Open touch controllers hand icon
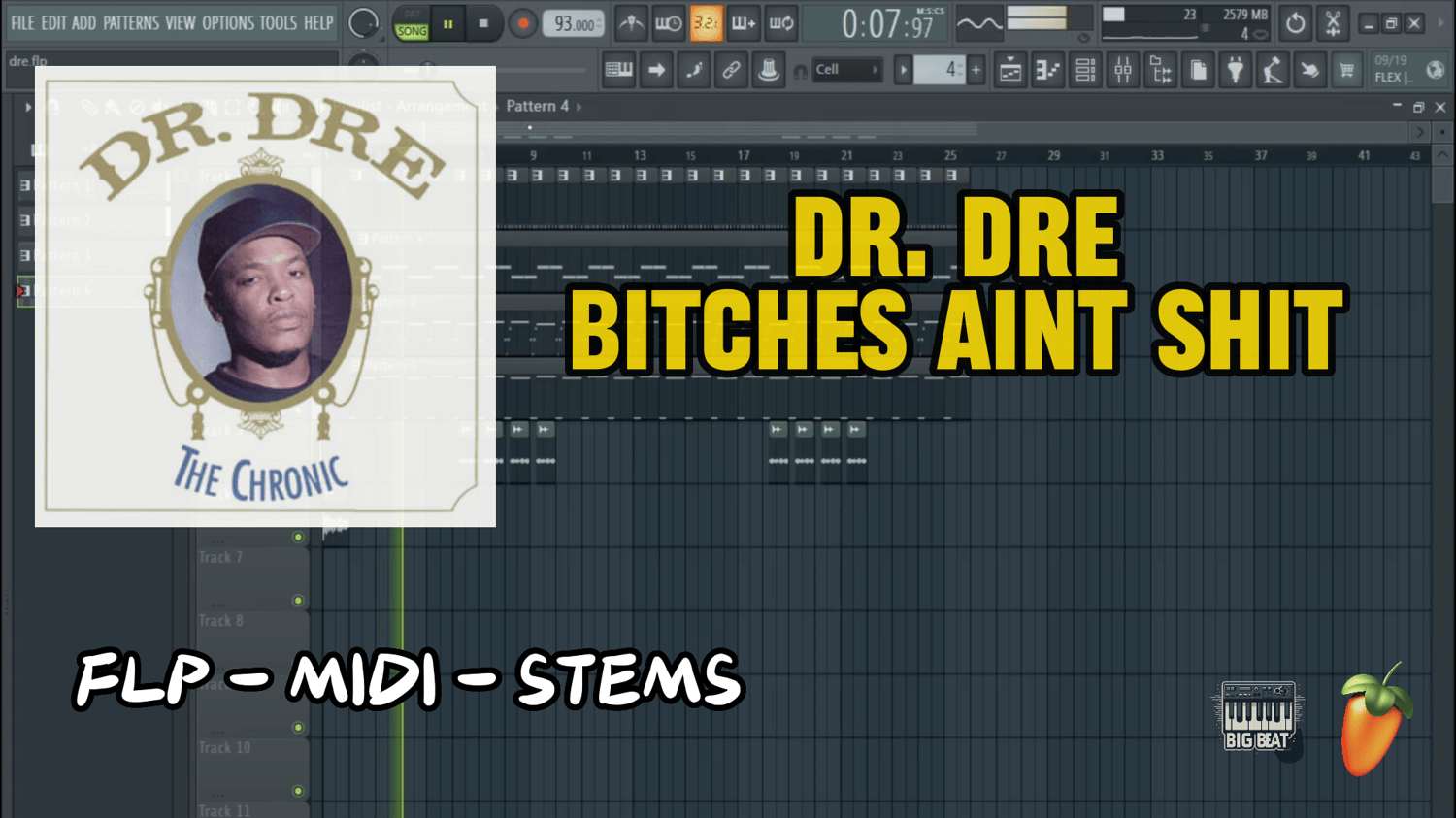The image size is (1456, 818). (x=1309, y=70)
